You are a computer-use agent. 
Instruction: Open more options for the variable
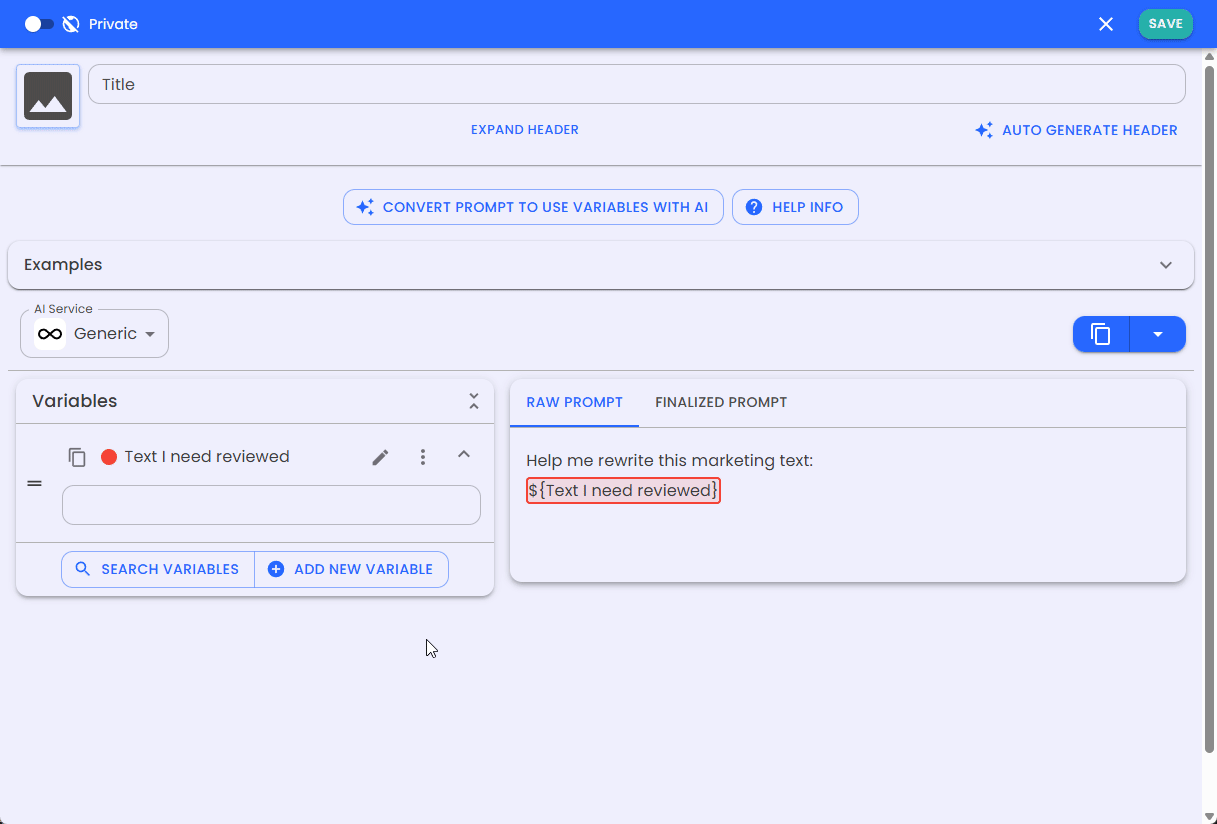[x=423, y=457]
